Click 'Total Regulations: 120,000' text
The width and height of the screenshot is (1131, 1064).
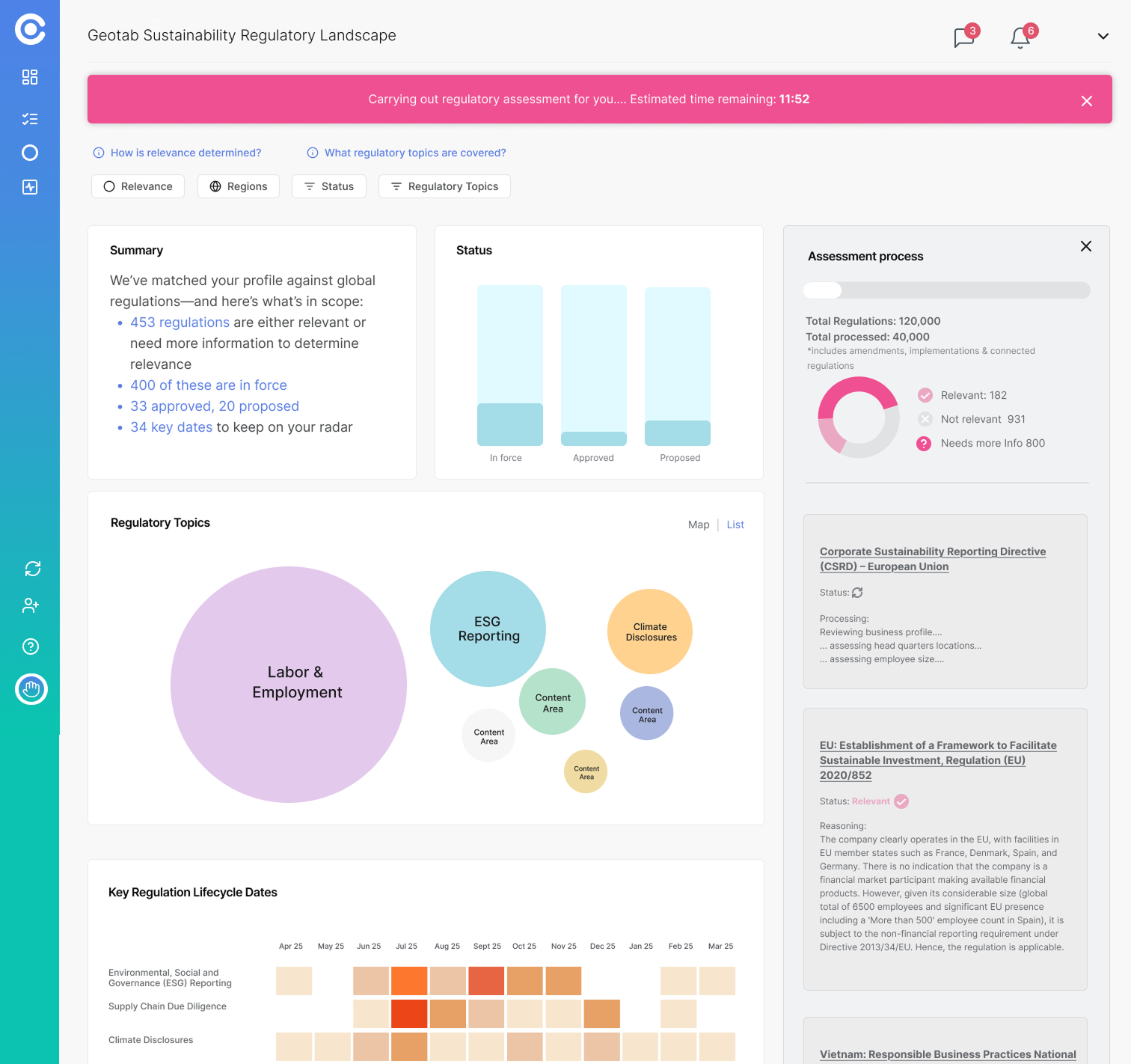873,321
